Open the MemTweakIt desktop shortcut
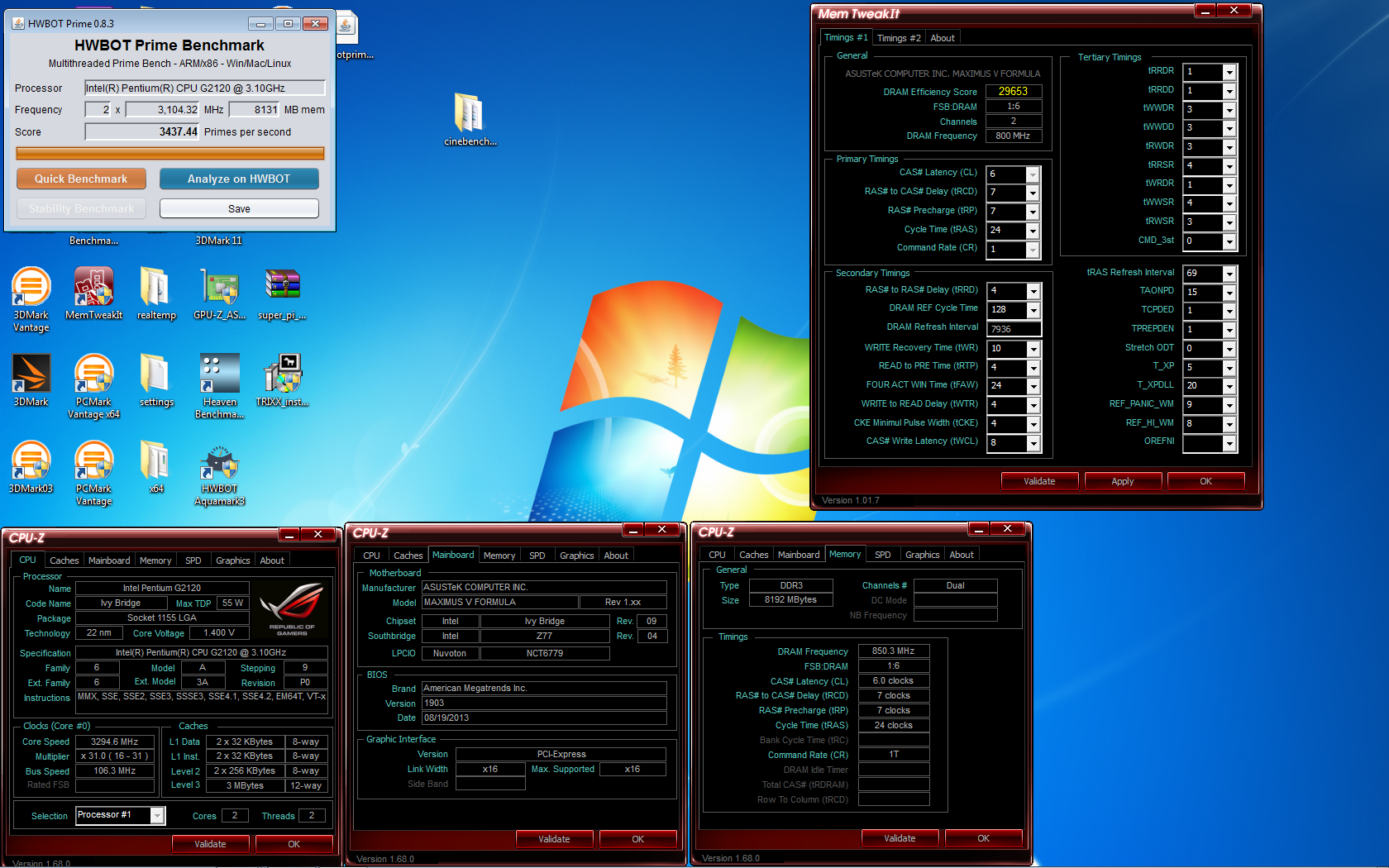The width and height of the screenshot is (1389, 868). point(93,293)
